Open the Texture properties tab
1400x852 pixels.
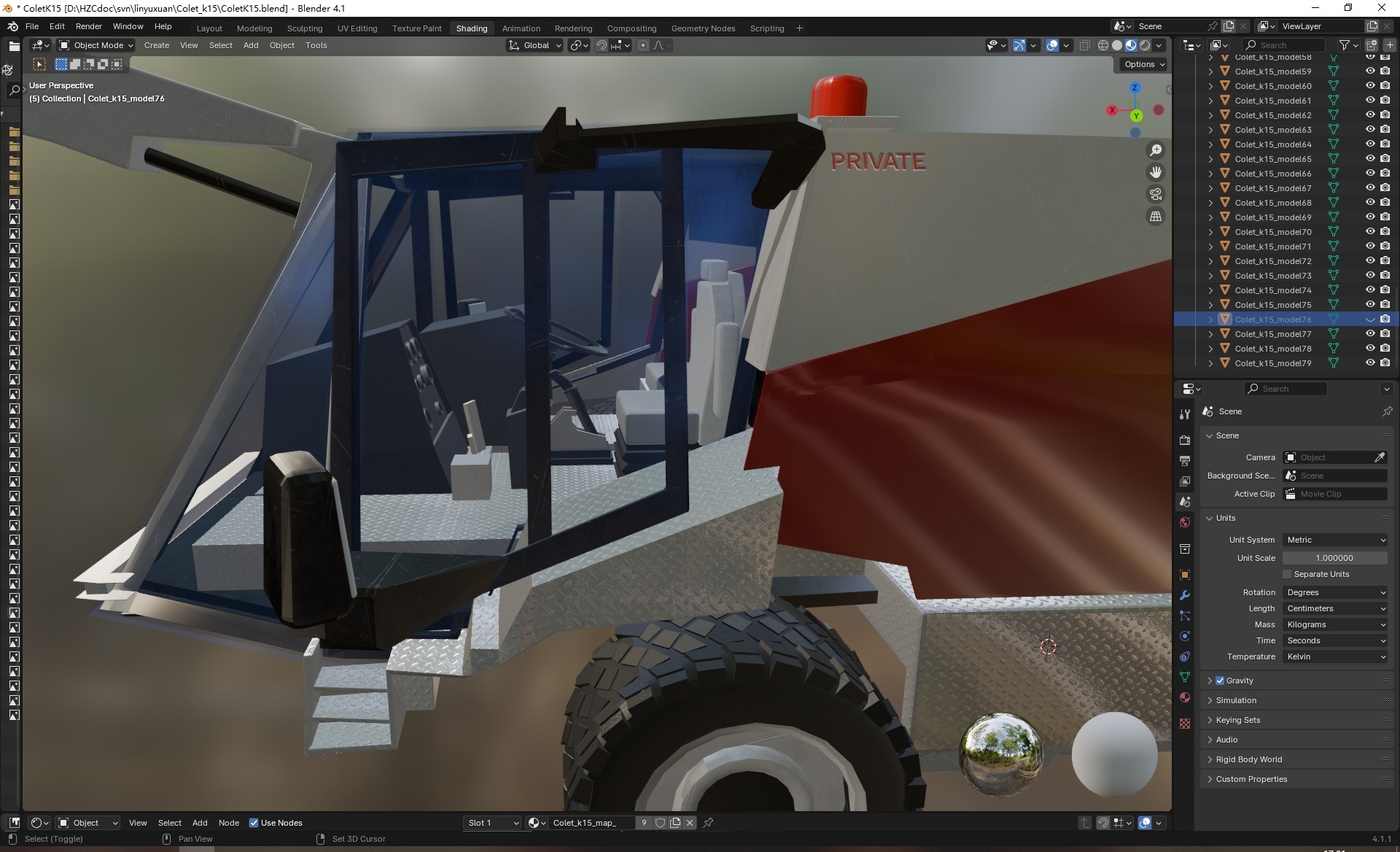[1185, 724]
